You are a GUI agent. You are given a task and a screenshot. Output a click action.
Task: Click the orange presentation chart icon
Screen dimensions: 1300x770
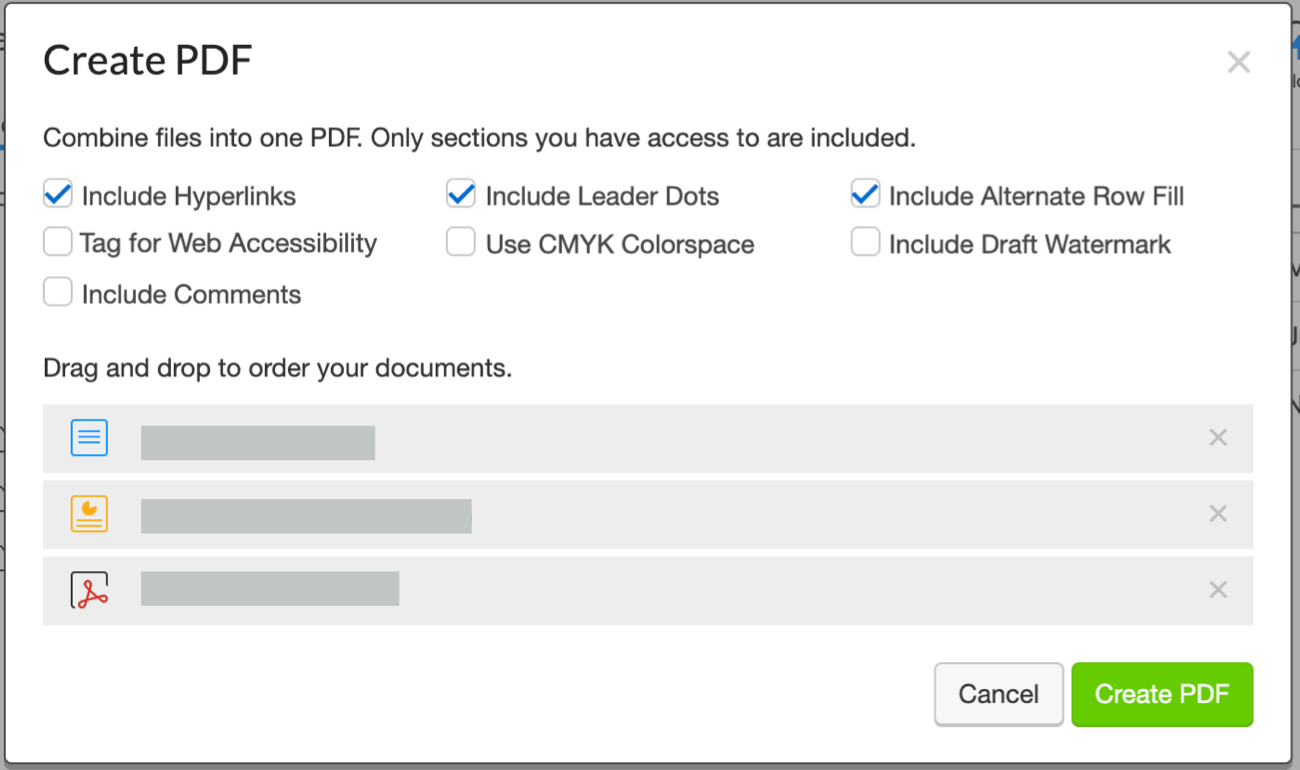point(89,514)
